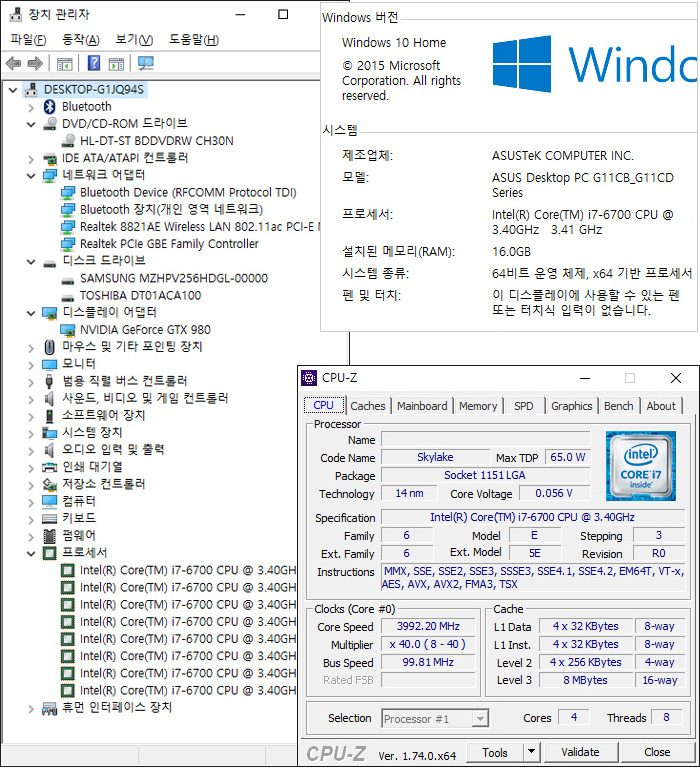Click the NVIDIA GeForce GTX 980 adapter icon
The width and height of the screenshot is (700, 769).
(x=68, y=330)
